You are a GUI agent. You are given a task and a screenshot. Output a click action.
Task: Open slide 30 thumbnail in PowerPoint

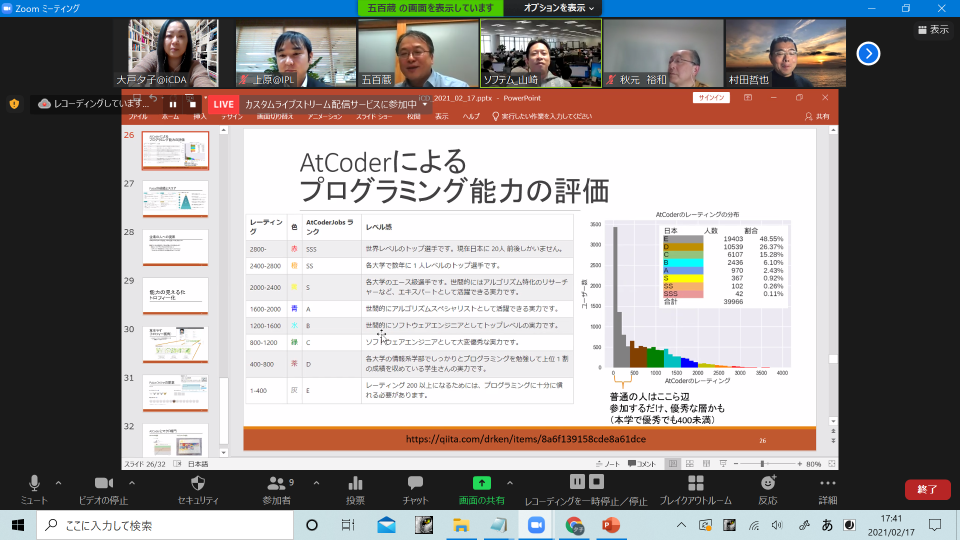point(175,344)
